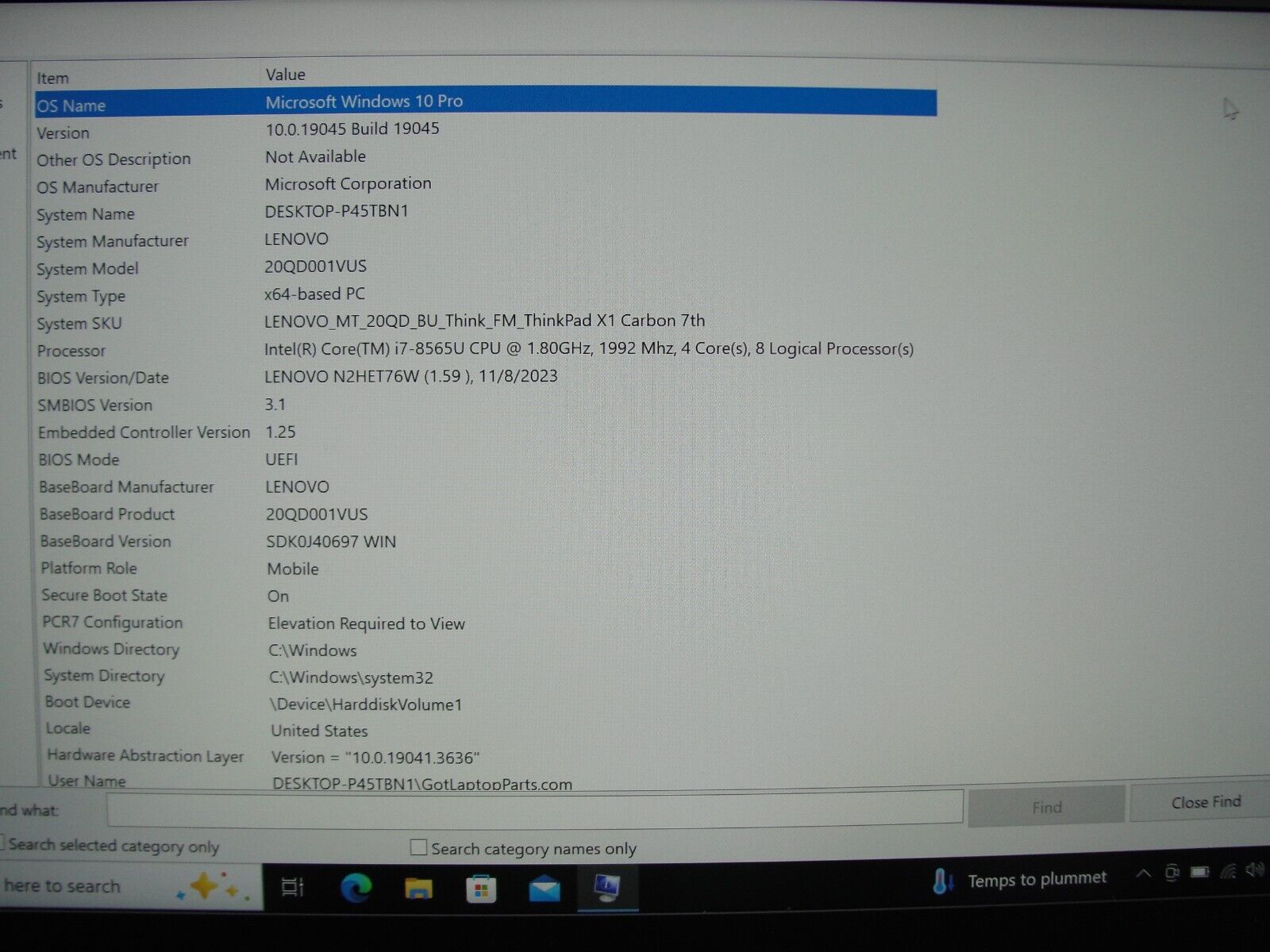Select the BIOS Mode row
1270x952 pixels.
(x=79, y=459)
